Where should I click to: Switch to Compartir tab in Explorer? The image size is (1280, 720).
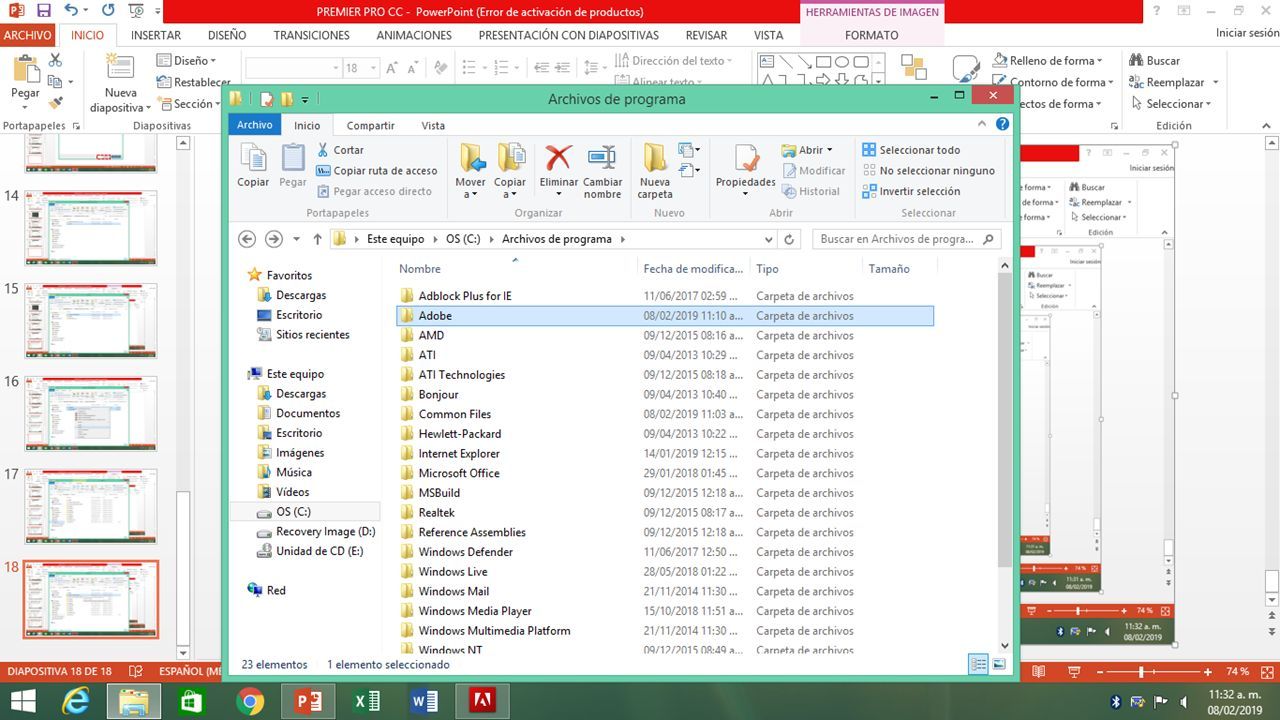370,125
